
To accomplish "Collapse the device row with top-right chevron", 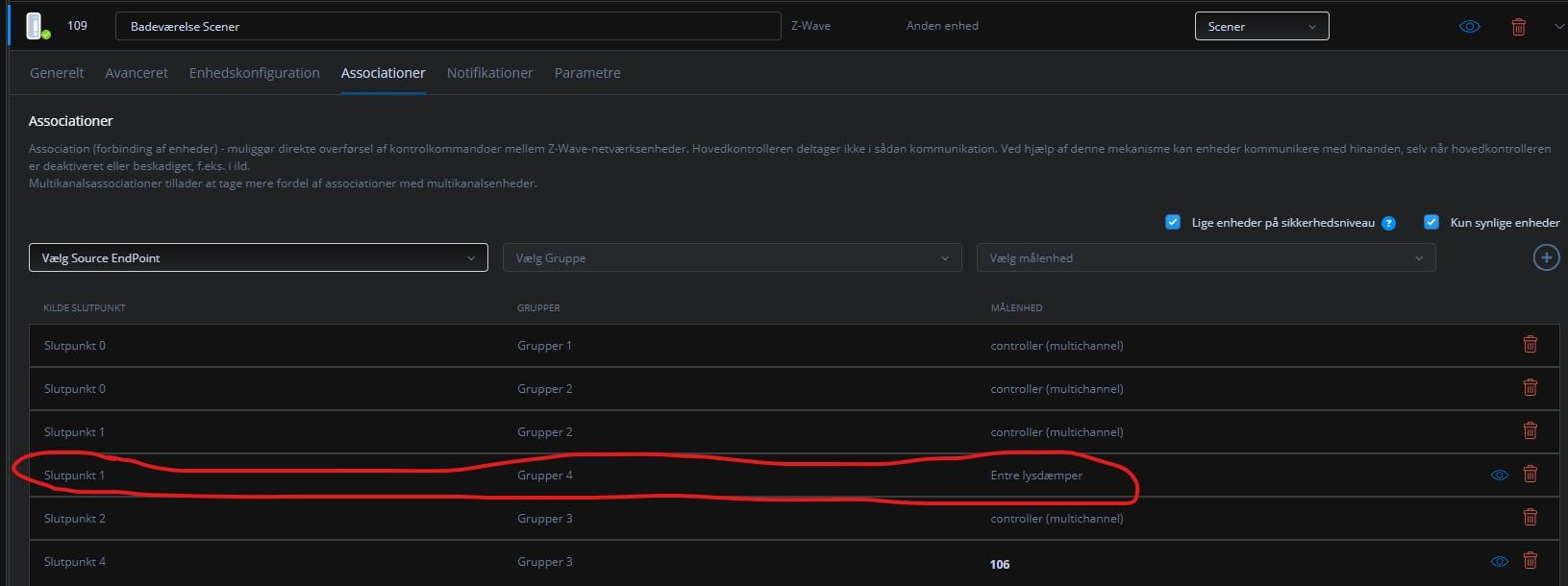I will click(x=1558, y=27).
